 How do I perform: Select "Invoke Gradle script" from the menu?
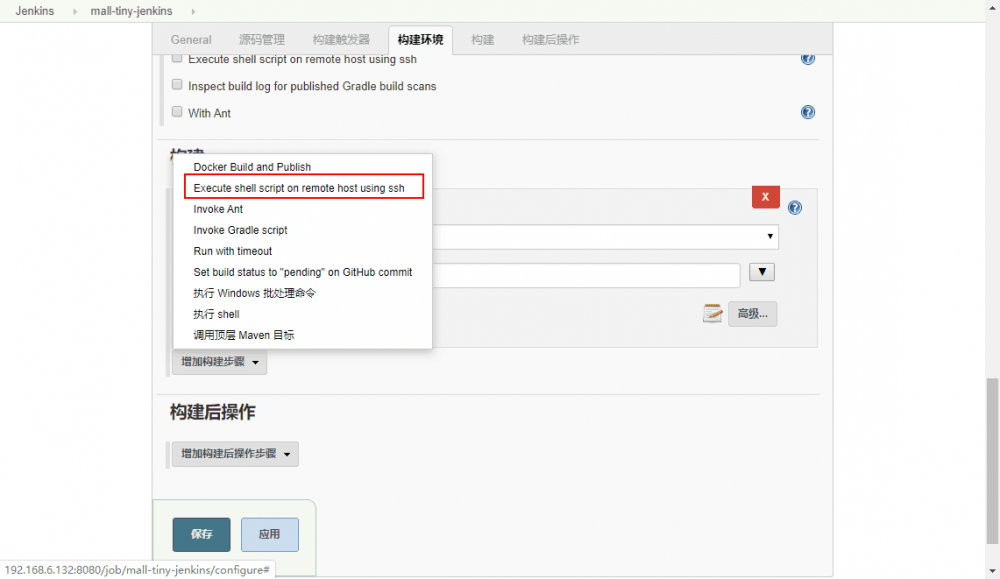pyautogui.click(x=239, y=230)
